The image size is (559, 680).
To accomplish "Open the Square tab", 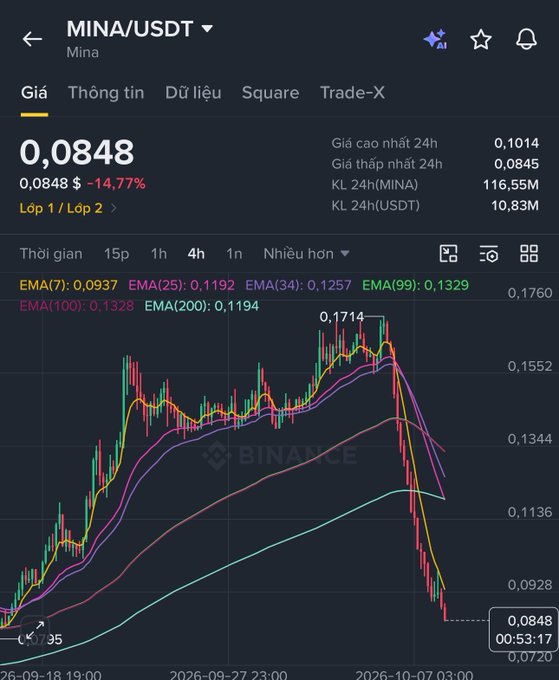I will coord(271,93).
